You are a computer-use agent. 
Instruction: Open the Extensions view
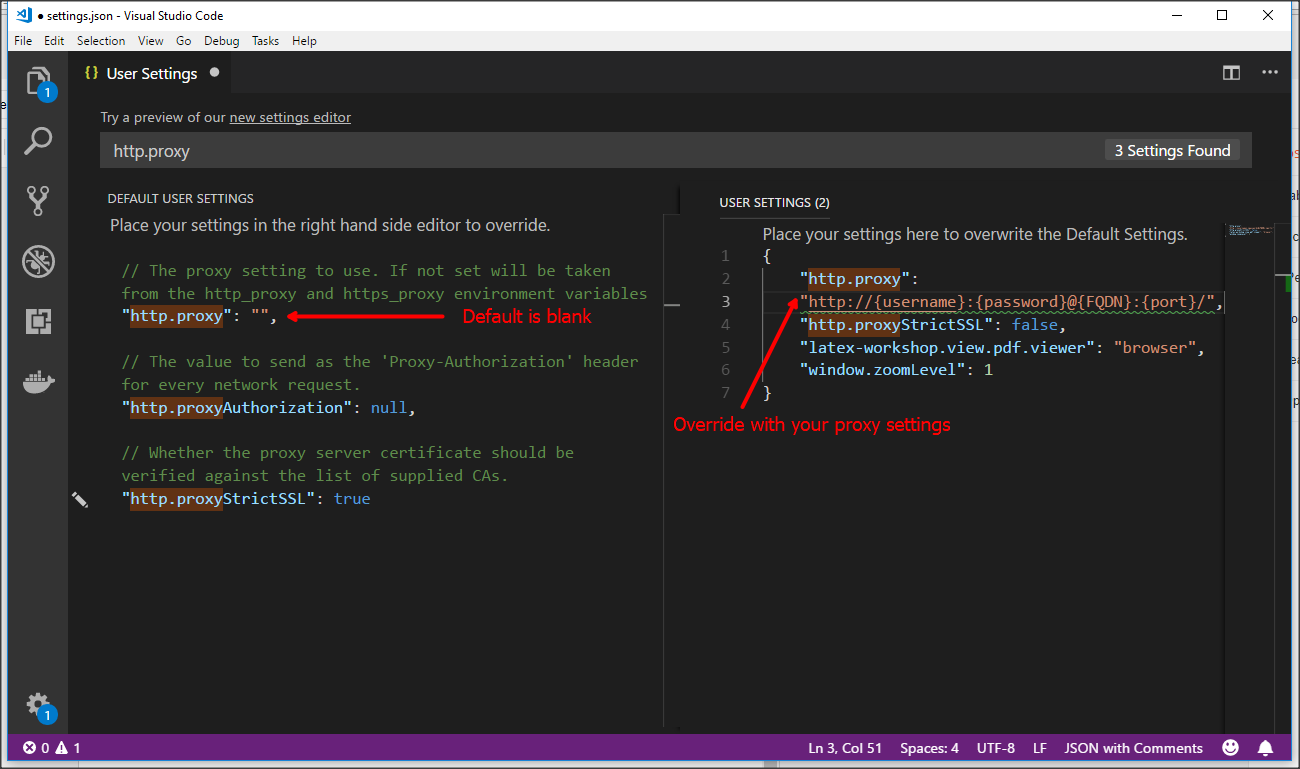click(x=38, y=321)
